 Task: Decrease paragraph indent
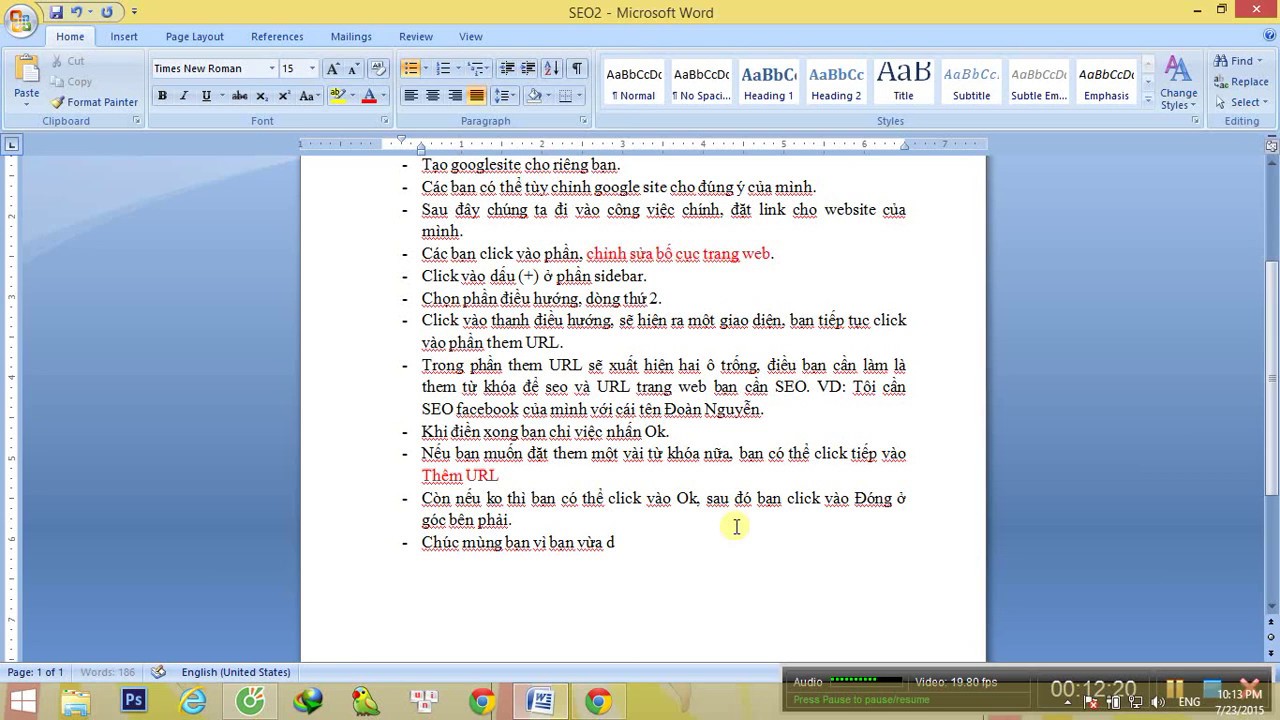[x=507, y=68]
